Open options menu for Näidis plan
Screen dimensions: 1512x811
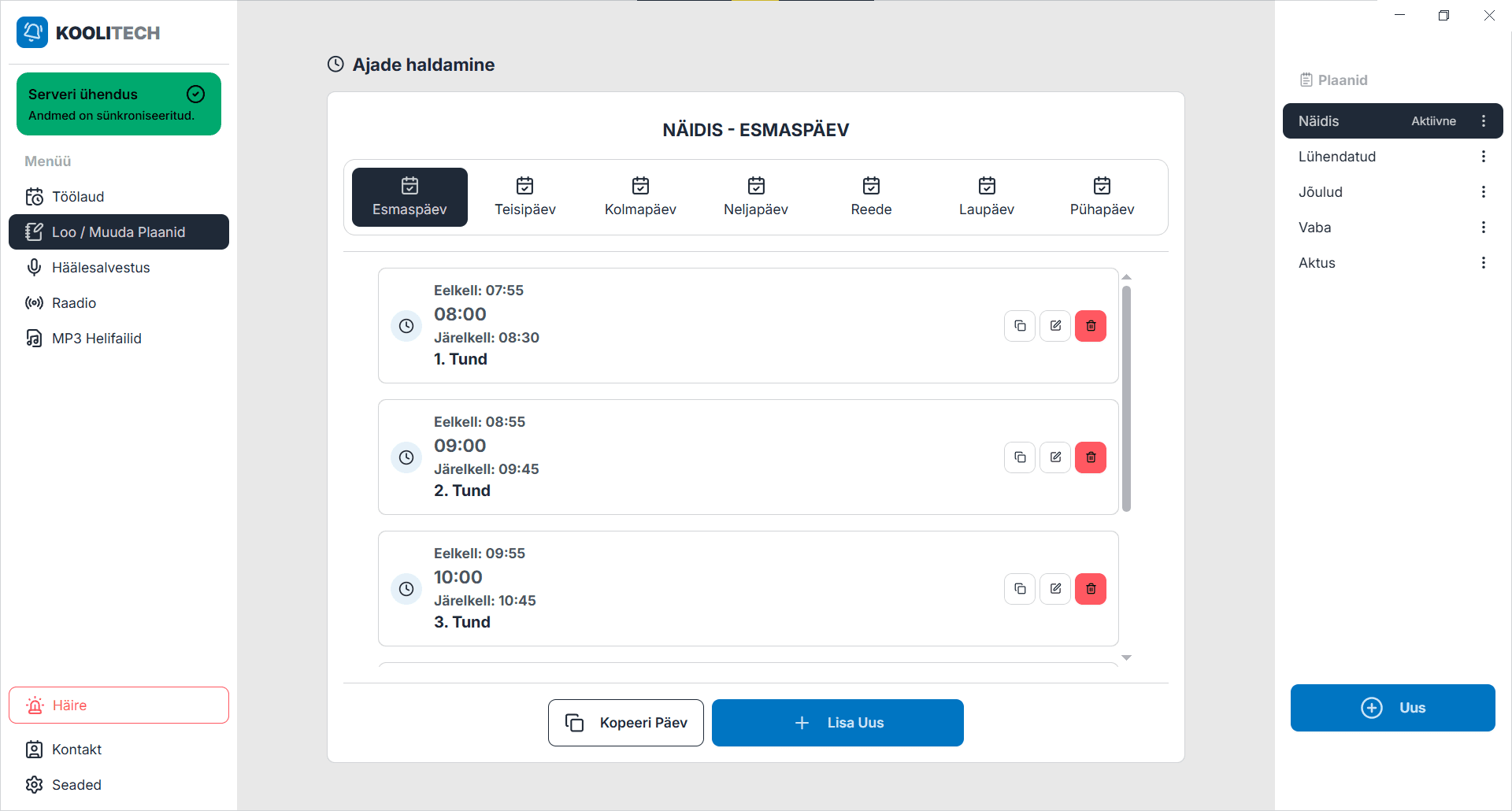1484,121
